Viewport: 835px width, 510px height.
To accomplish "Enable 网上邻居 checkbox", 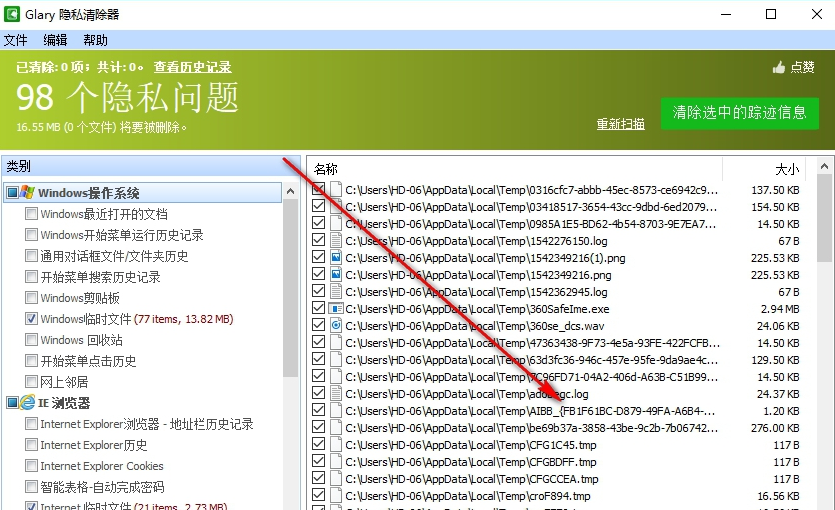I will pyautogui.click(x=31, y=381).
